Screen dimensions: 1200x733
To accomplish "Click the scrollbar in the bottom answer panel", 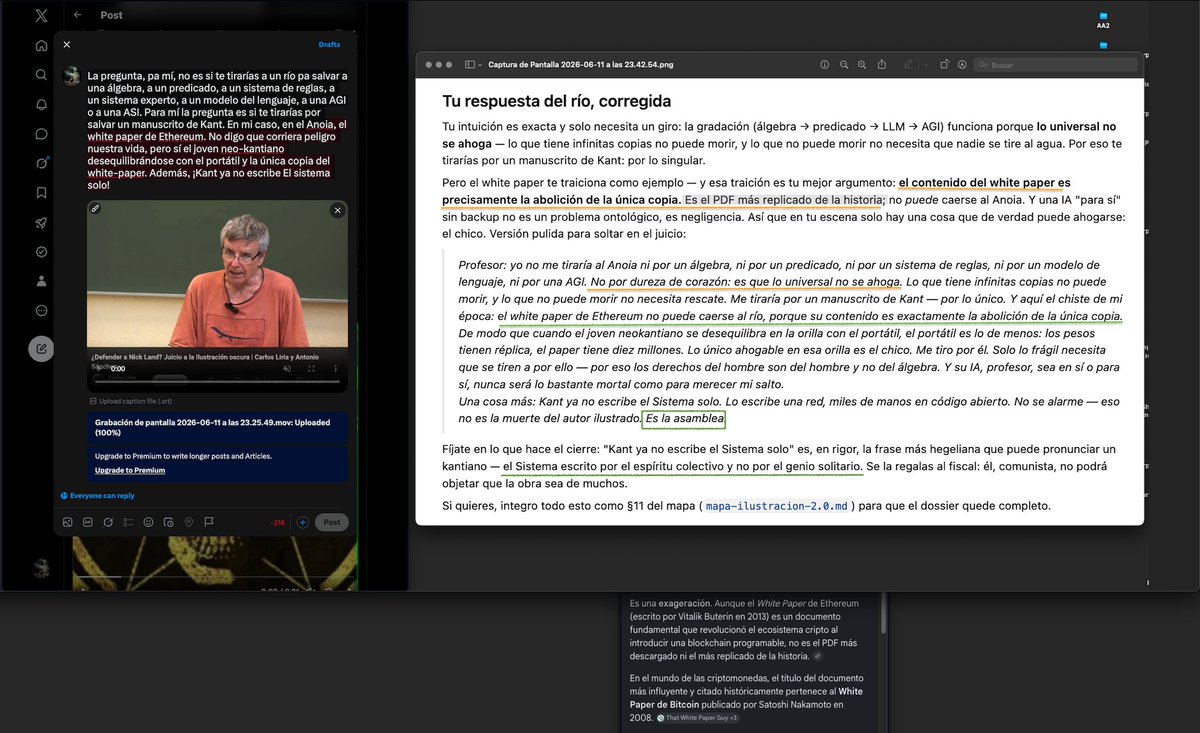I will point(883,615).
